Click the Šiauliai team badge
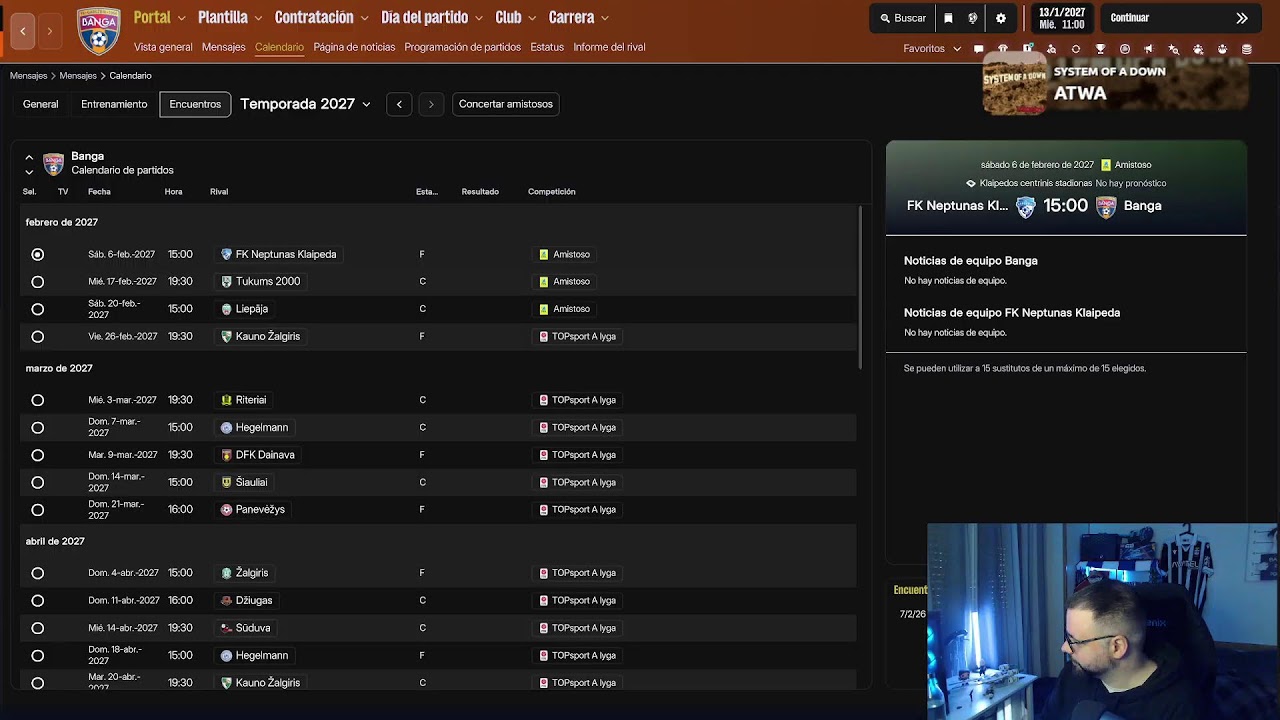Image resolution: width=1280 pixels, height=720 pixels. (226, 482)
